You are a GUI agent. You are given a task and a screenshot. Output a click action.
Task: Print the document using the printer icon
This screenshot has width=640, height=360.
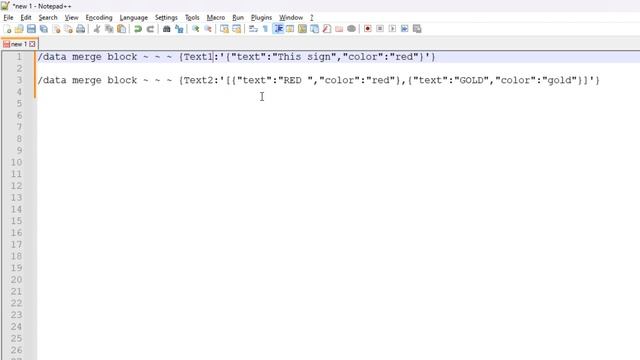point(81,29)
